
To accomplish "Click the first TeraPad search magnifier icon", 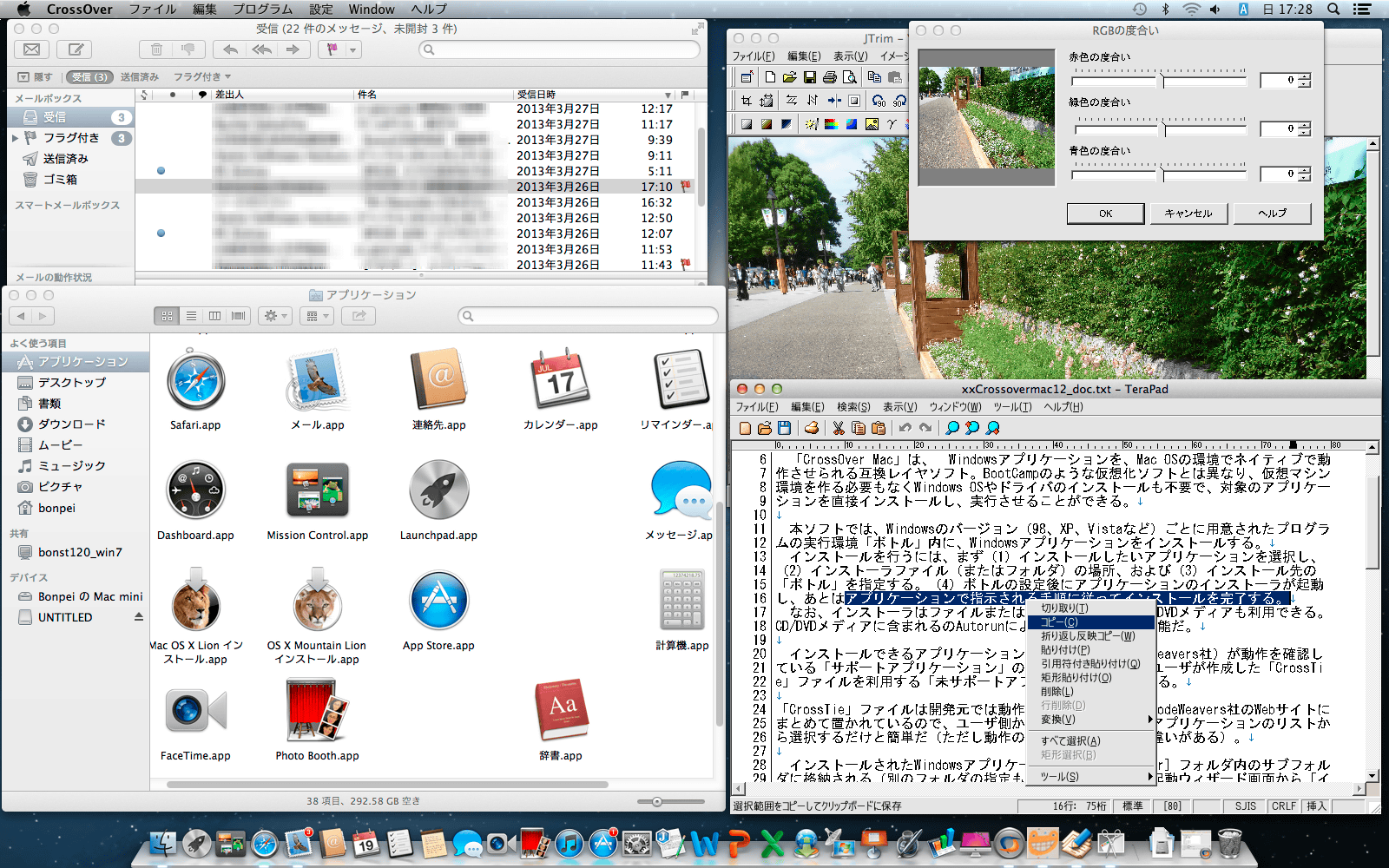I will tap(951, 428).
